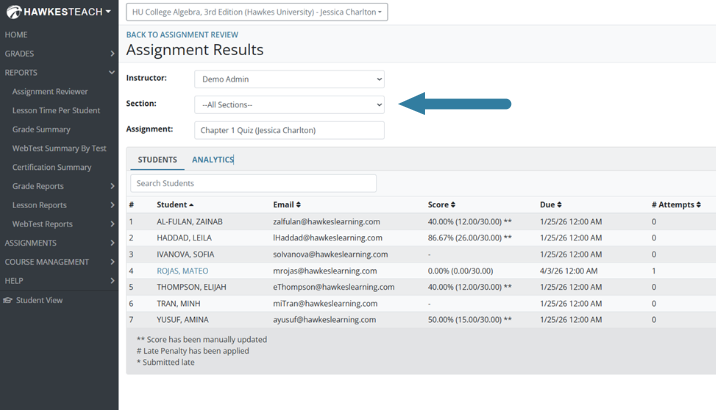
Task: Sort by Email column arrows
Action: [298, 205]
